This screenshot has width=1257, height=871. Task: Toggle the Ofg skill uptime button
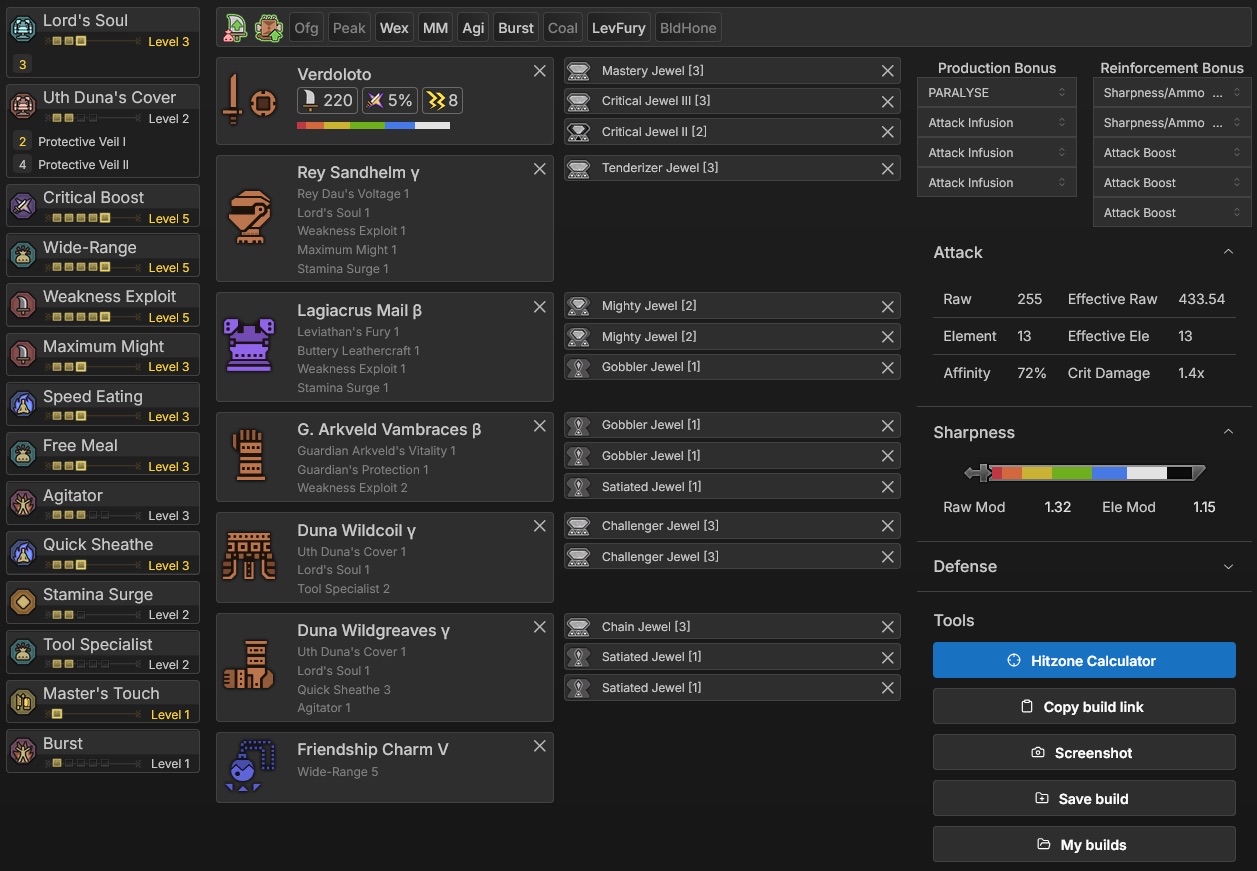[306, 28]
